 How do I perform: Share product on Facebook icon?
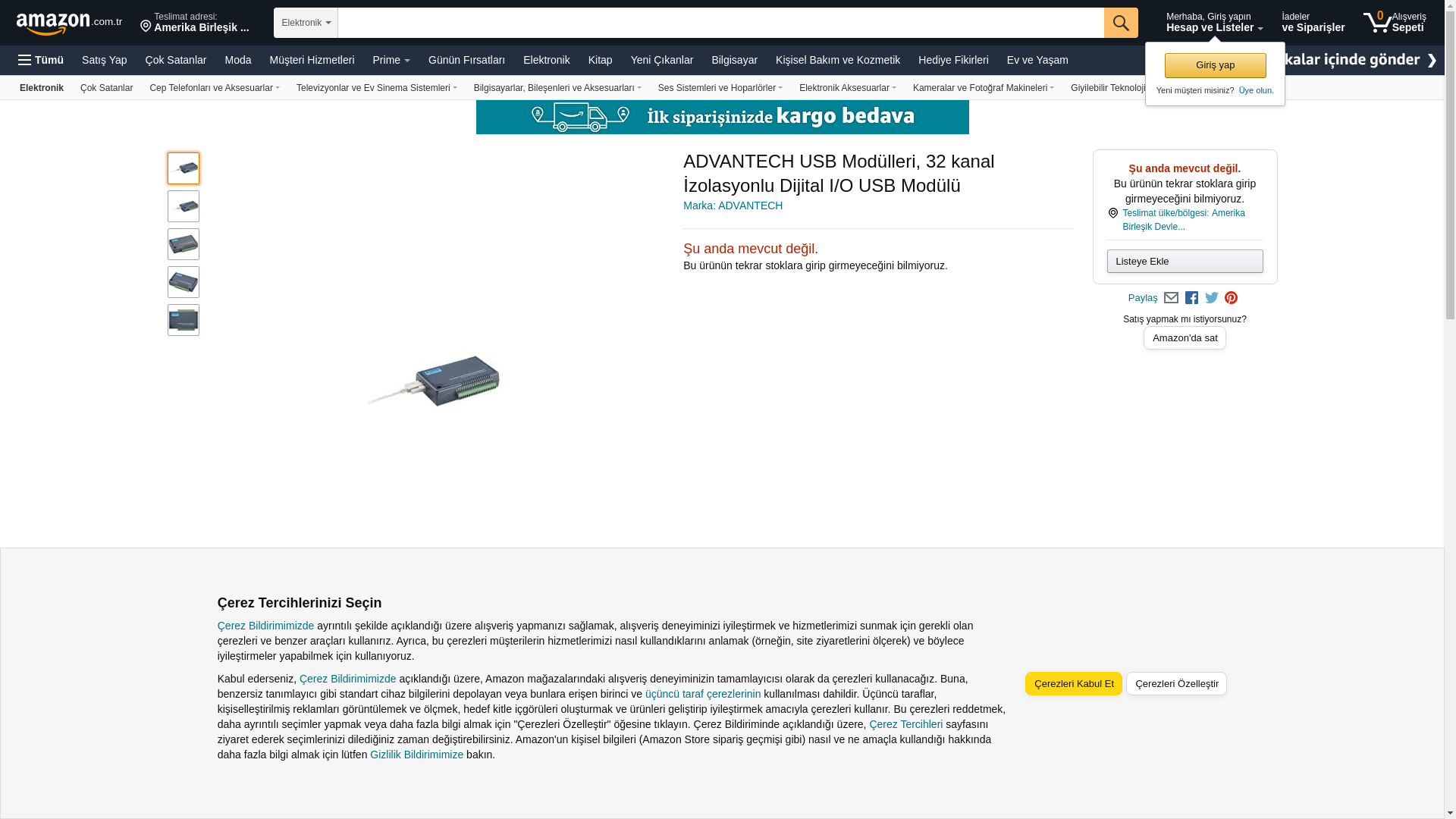1191,298
